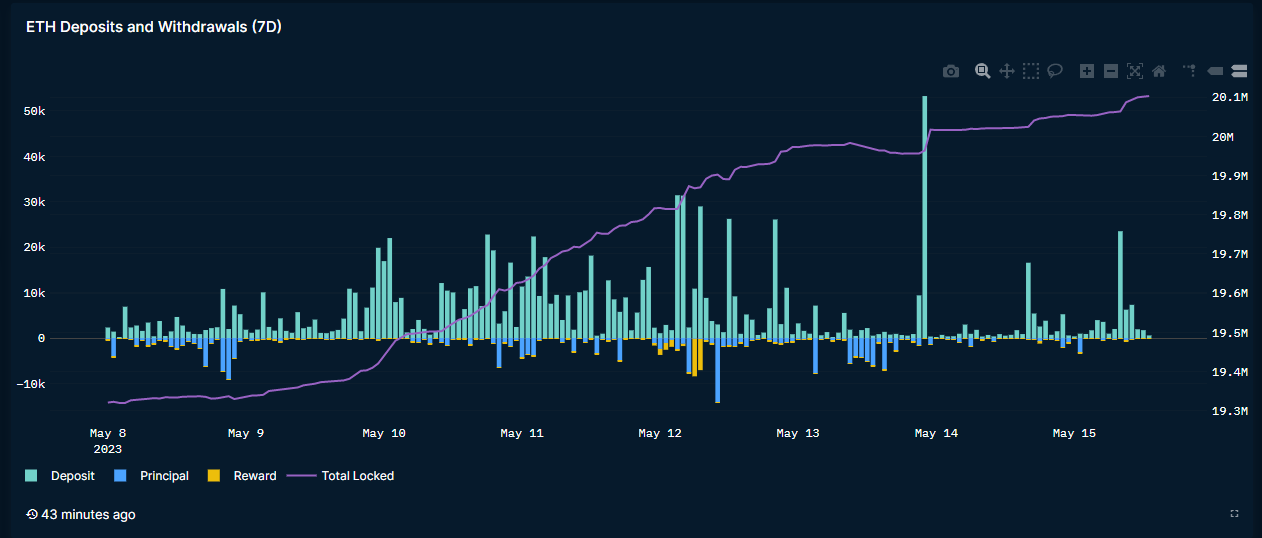Autoscale the chart axes
This screenshot has width=1262, height=538.
pos(1135,71)
